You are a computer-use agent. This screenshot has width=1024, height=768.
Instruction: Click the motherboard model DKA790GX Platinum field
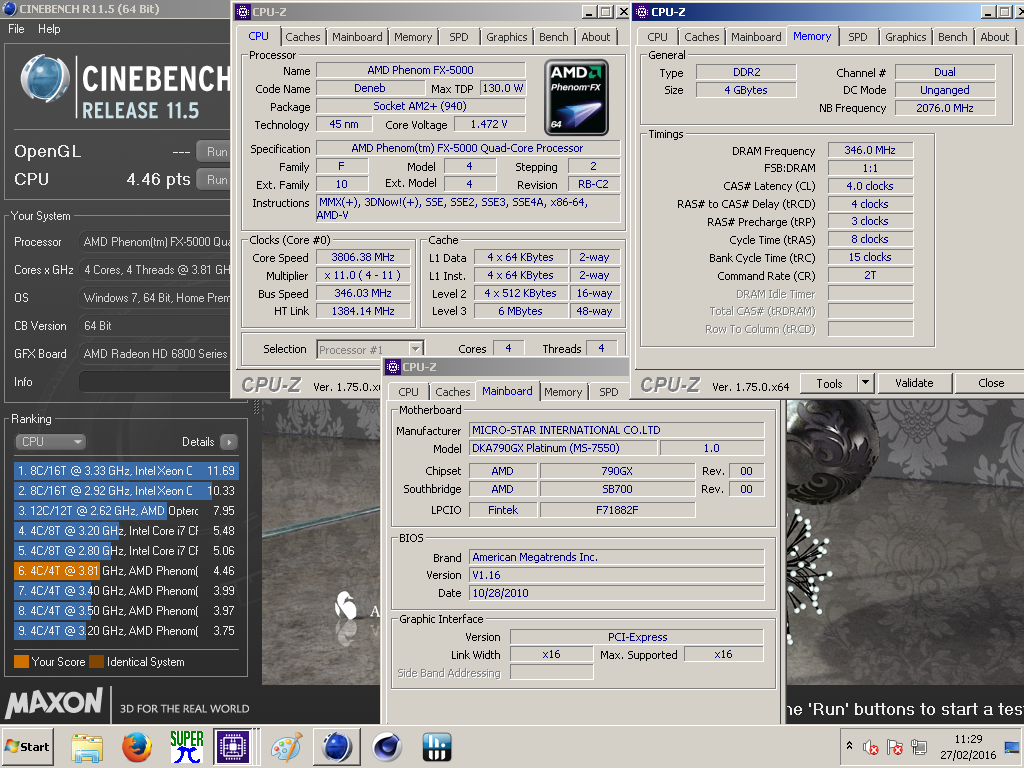[x=563, y=448]
